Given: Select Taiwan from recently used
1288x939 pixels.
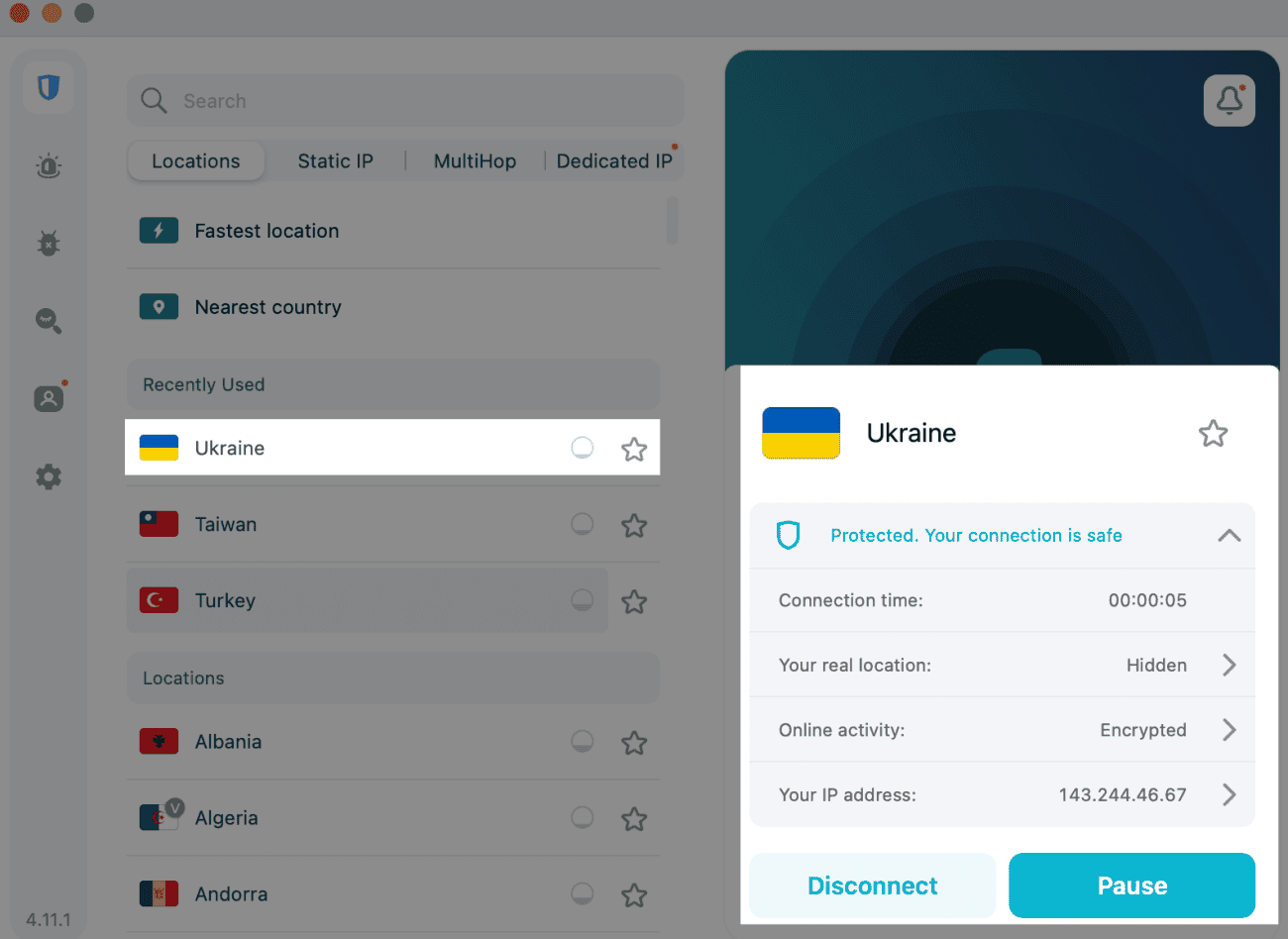Looking at the screenshot, I should (x=393, y=524).
